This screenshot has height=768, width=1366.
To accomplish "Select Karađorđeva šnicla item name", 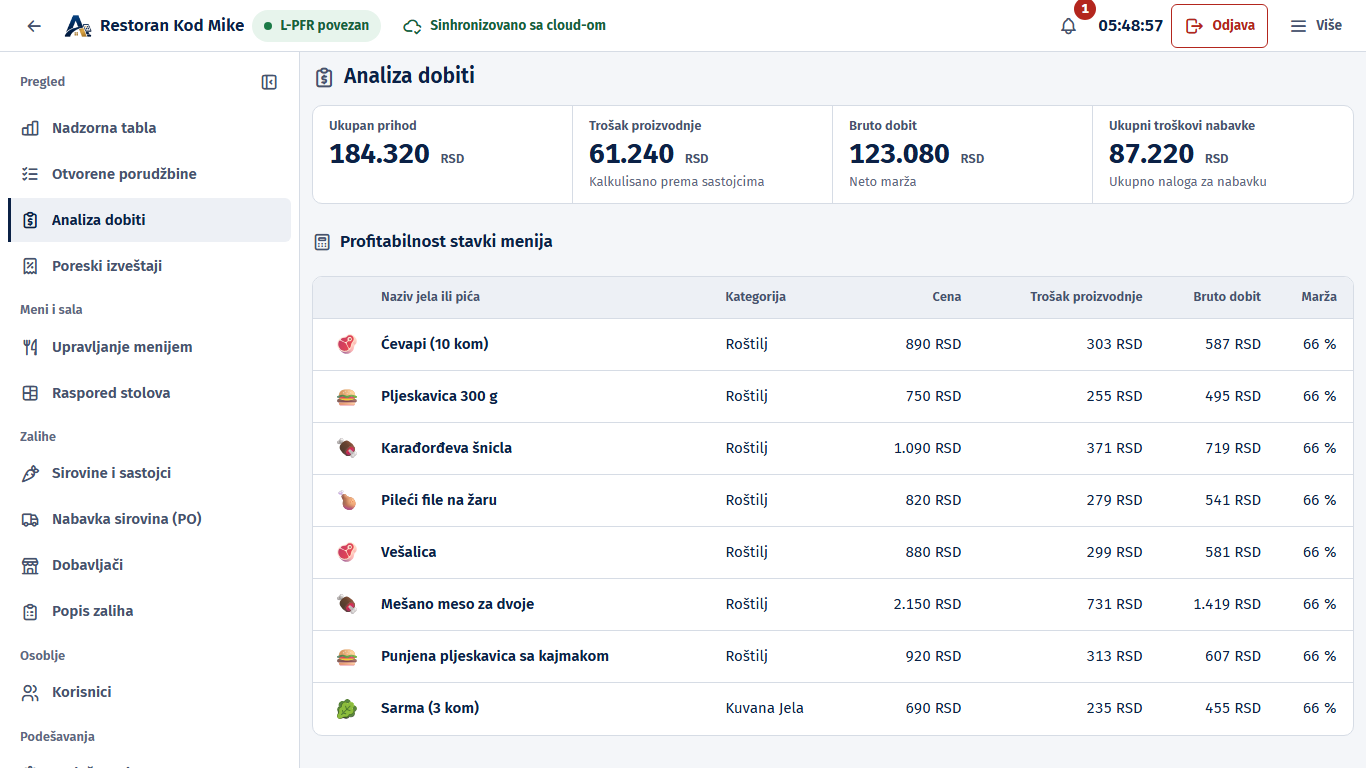I will tap(446, 448).
